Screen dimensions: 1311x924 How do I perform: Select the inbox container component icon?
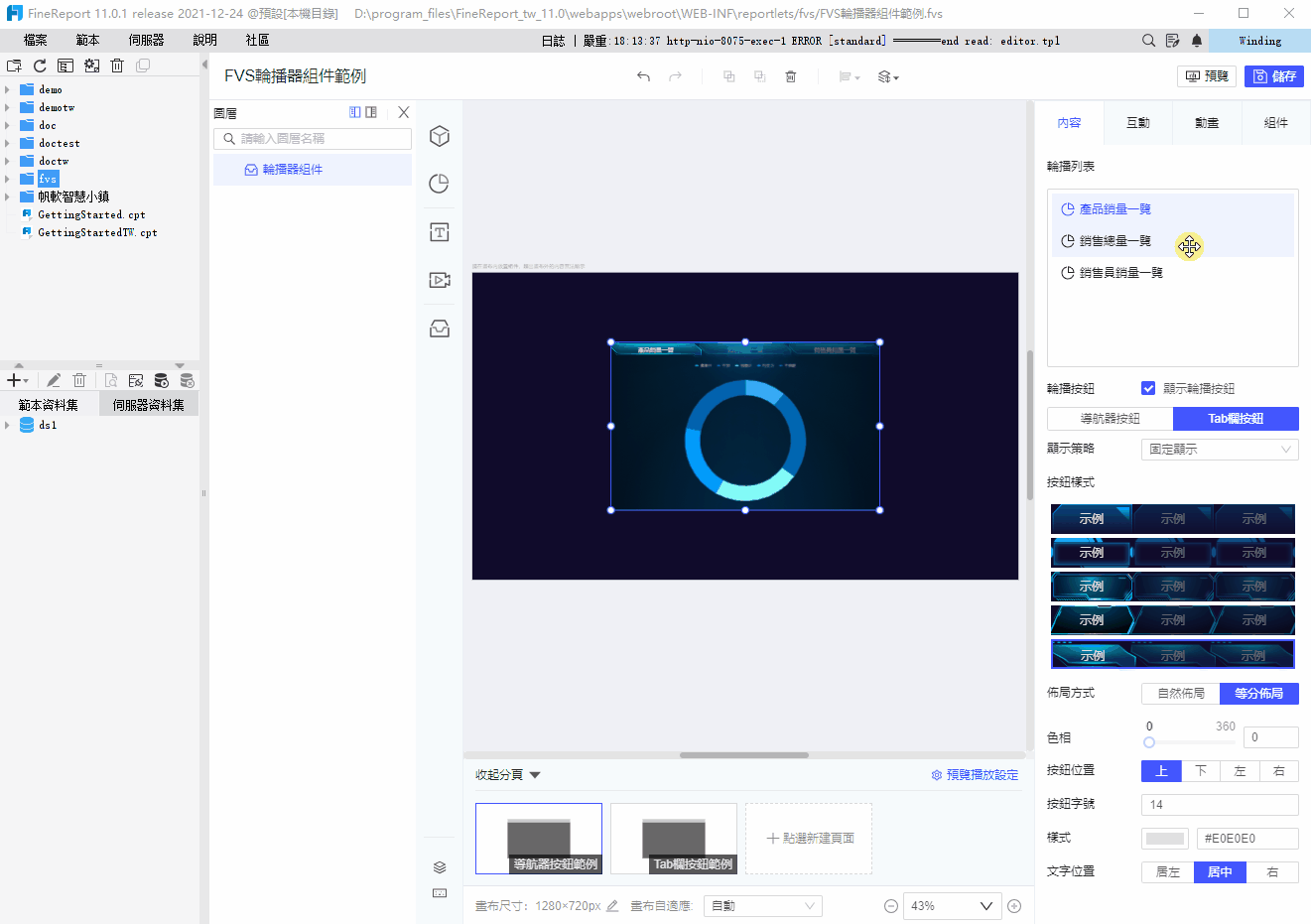(440, 329)
